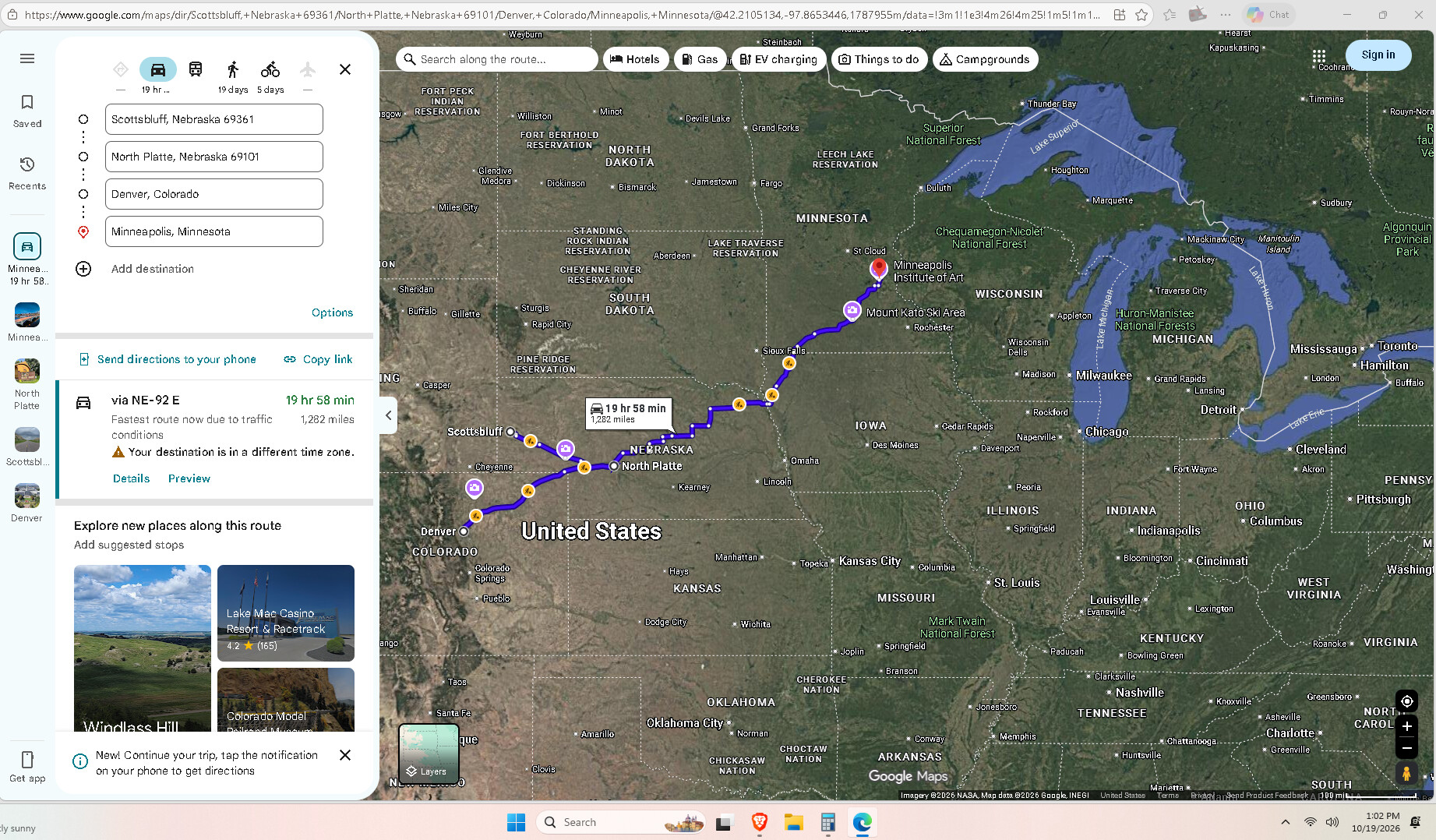The width and height of the screenshot is (1436, 840).
Task: Click the Copy link button
Action: [x=318, y=359]
